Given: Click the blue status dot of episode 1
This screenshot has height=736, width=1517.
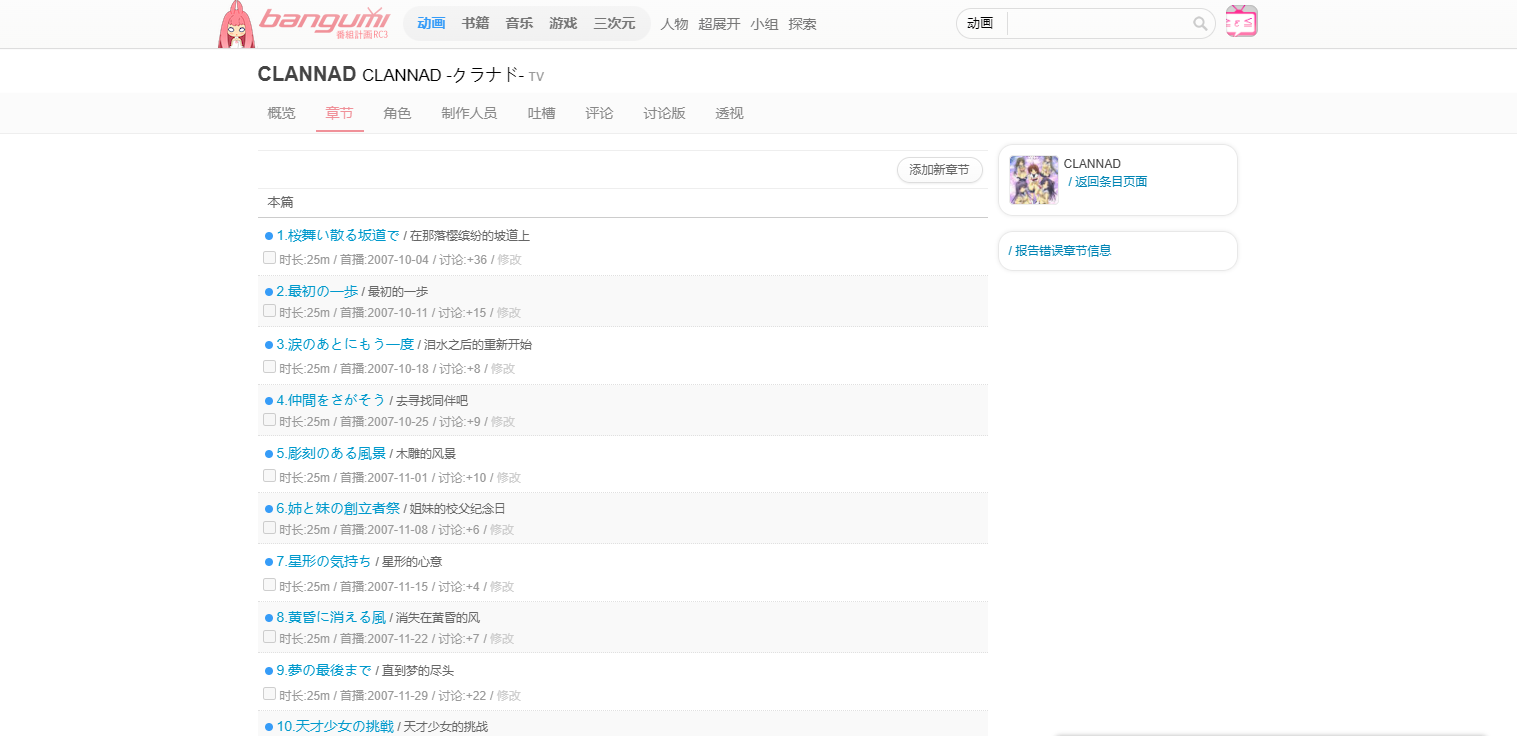Looking at the screenshot, I should click(x=269, y=236).
